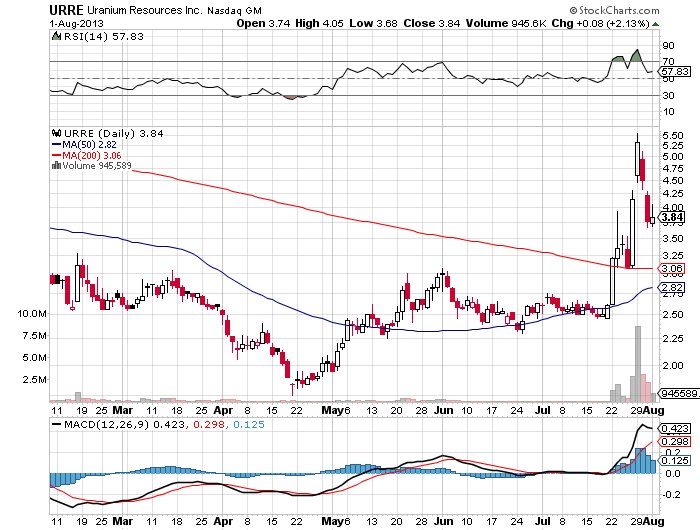
Task: Click the Volume 945.6K header value
Action: (x=506, y=23)
